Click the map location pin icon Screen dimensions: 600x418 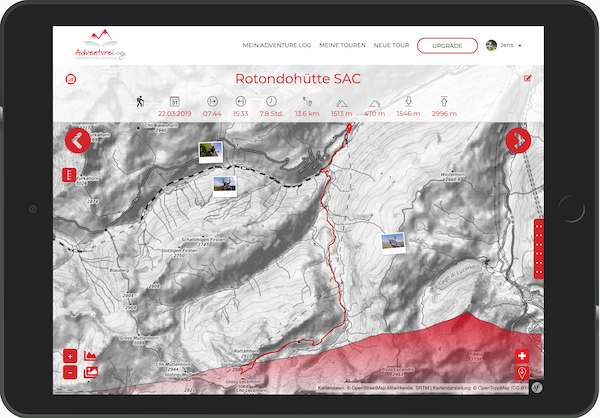(x=522, y=373)
